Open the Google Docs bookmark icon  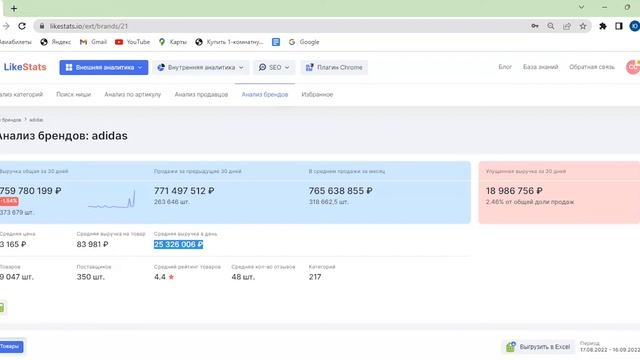pyautogui.click(x=276, y=42)
